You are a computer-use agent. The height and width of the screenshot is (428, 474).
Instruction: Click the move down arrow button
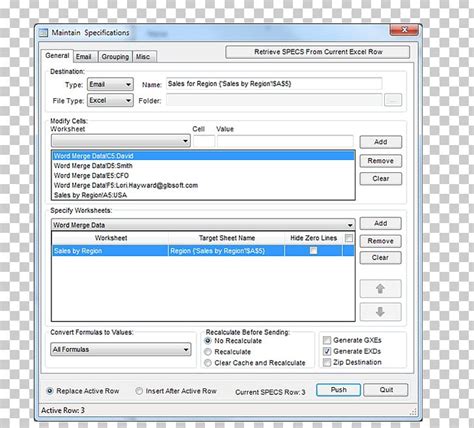(x=380, y=312)
